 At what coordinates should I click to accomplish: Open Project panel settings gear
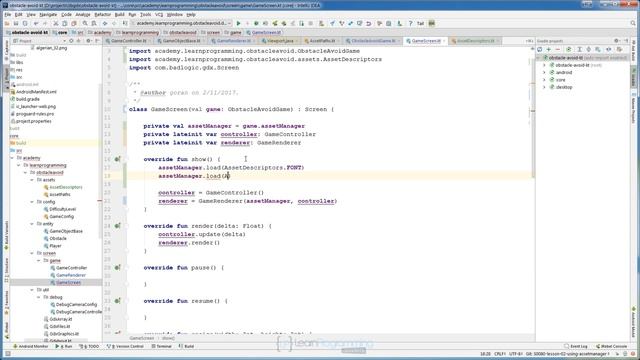(x=88, y=41)
